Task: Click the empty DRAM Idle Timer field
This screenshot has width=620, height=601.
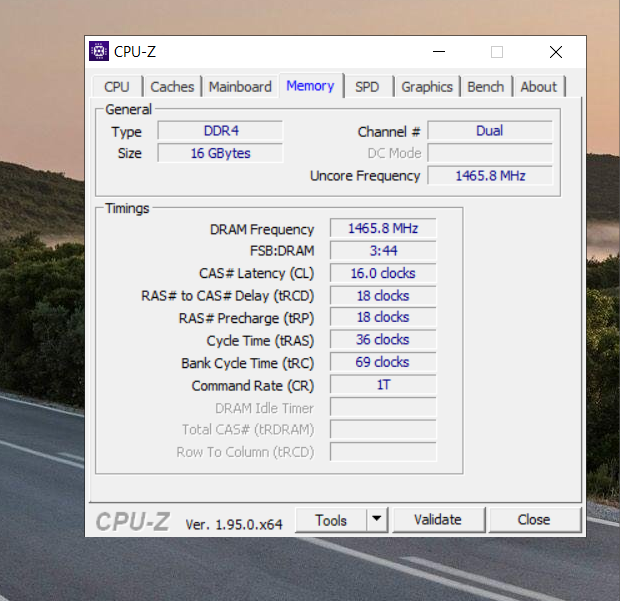Action: pyautogui.click(x=383, y=408)
